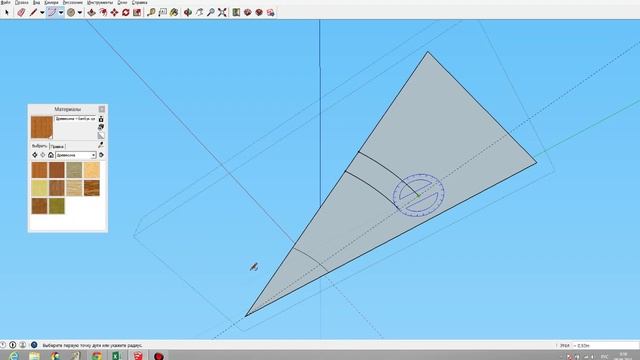Click the Extension Warehouse icon
The height and width of the screenshot is (360, 640).
247,12
